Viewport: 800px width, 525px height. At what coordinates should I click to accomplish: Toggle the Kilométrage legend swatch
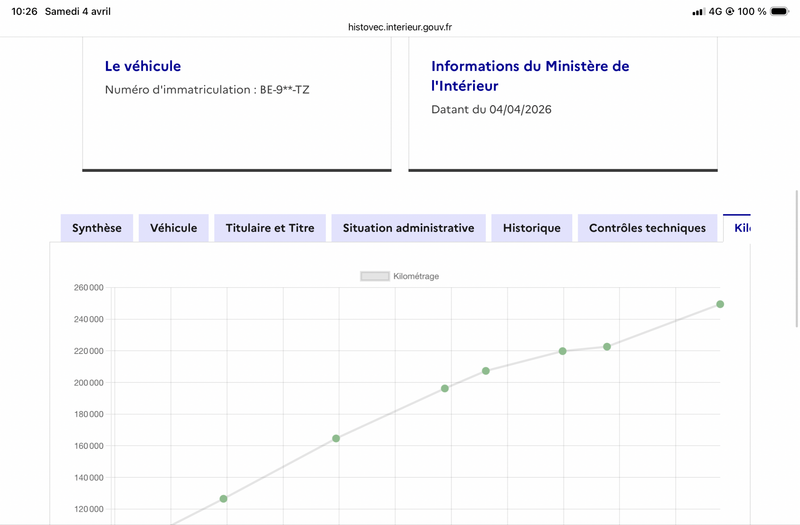click(375, 276)
